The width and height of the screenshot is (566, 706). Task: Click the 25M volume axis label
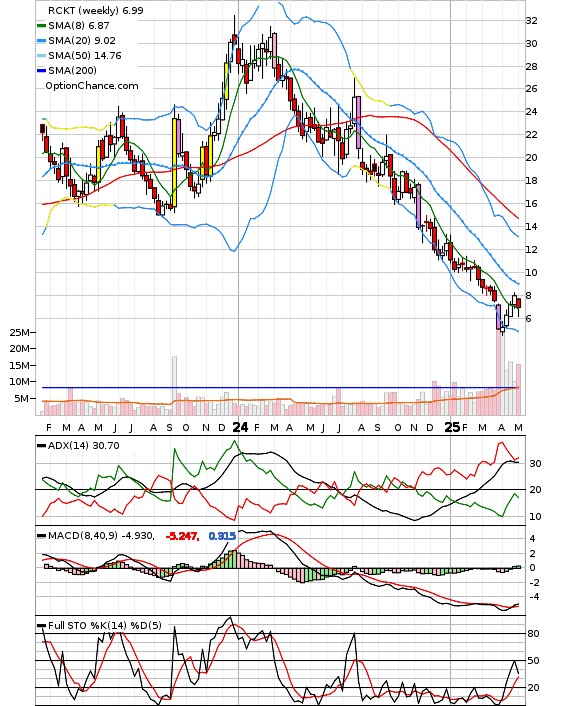tap(20, 332)
